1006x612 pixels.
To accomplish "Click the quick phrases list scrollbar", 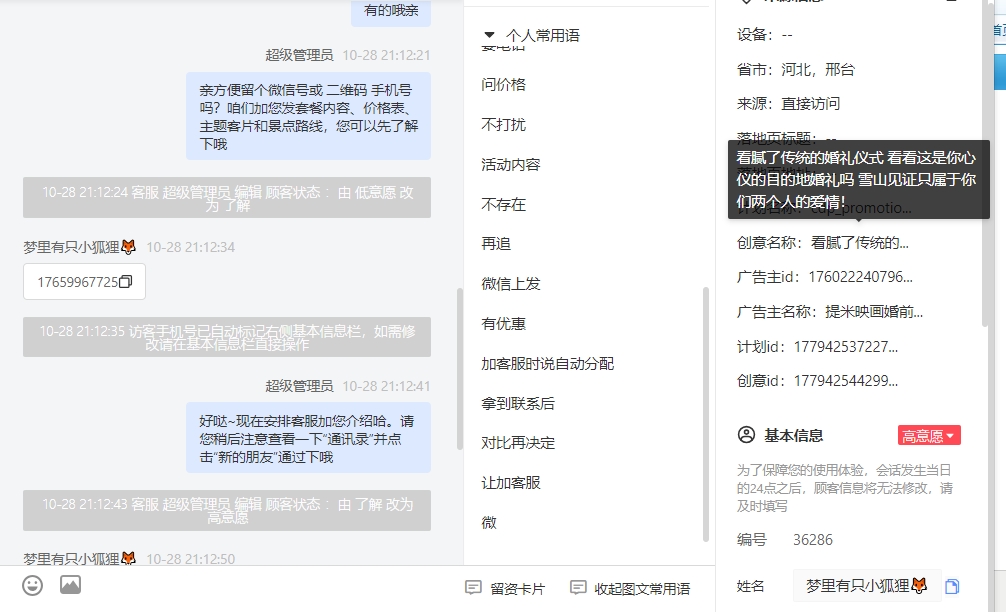I will coord(706,414).
